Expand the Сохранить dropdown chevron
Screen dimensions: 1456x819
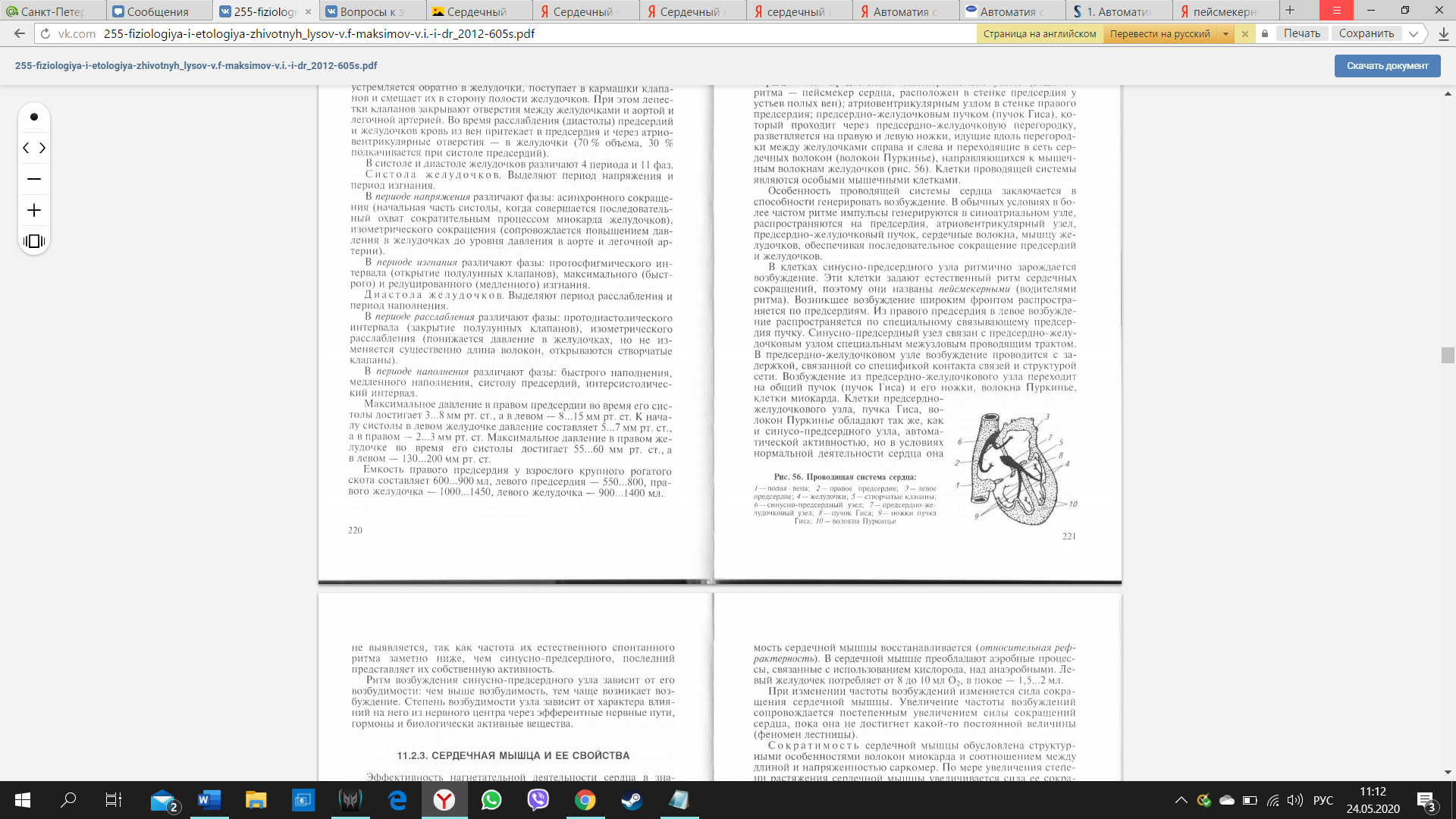(x=1414, y=33)
